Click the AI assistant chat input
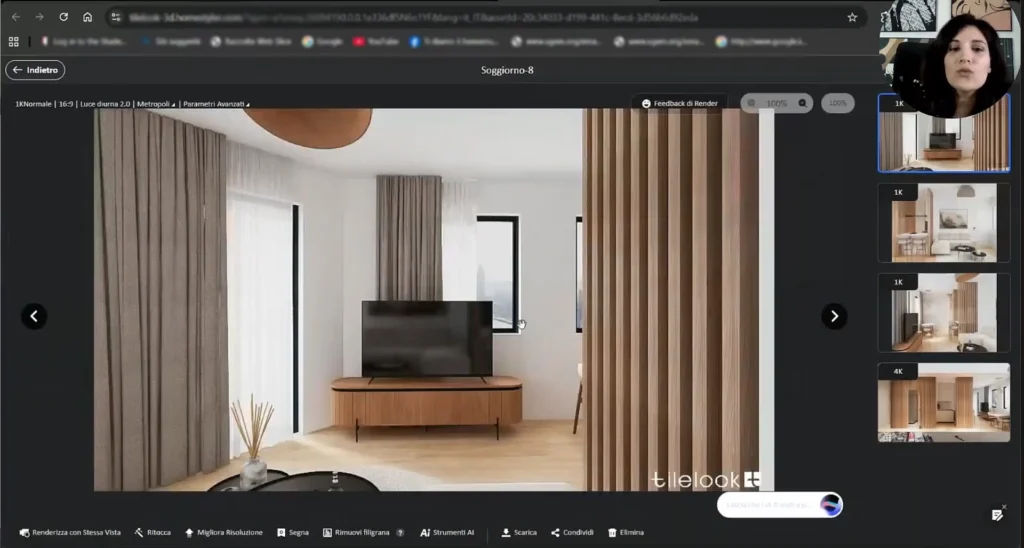Screen dimensions: 1024x548 tap(768, 505)
